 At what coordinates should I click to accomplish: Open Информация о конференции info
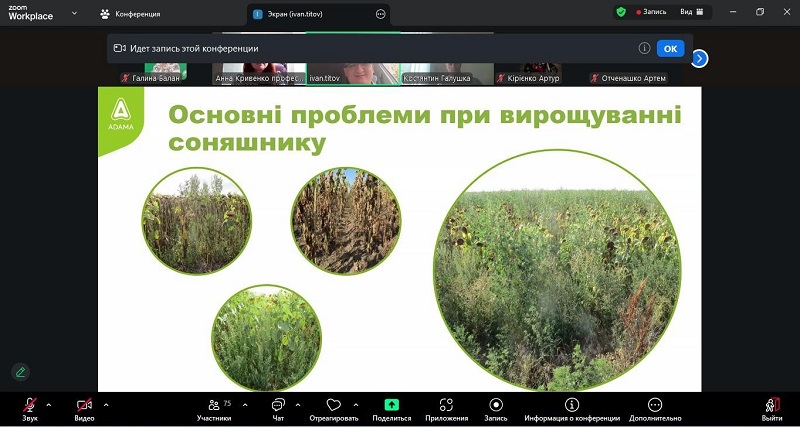572,406
